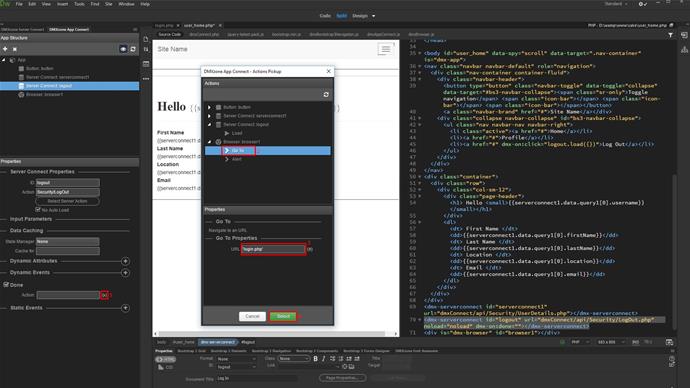Viewport: 690px width, 388px height.
Task: Toggle the Done event checkbox
Action: point(6,285)
